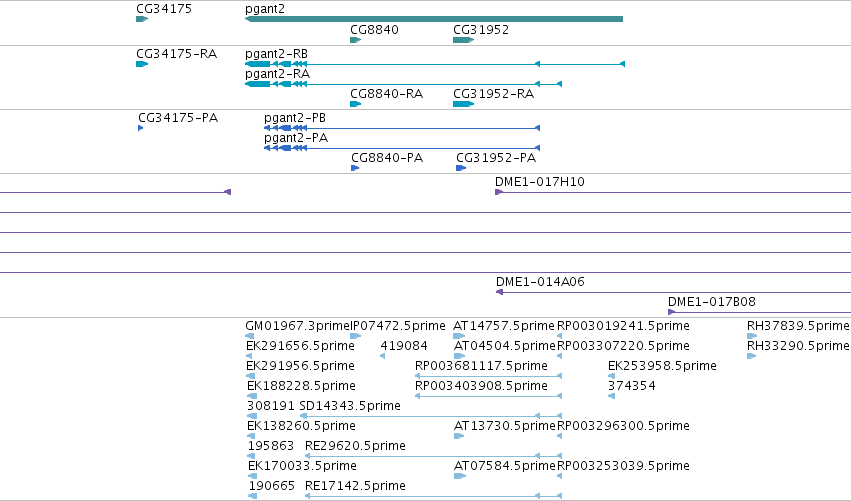Pick the 374354 feature label

[632, 386]
